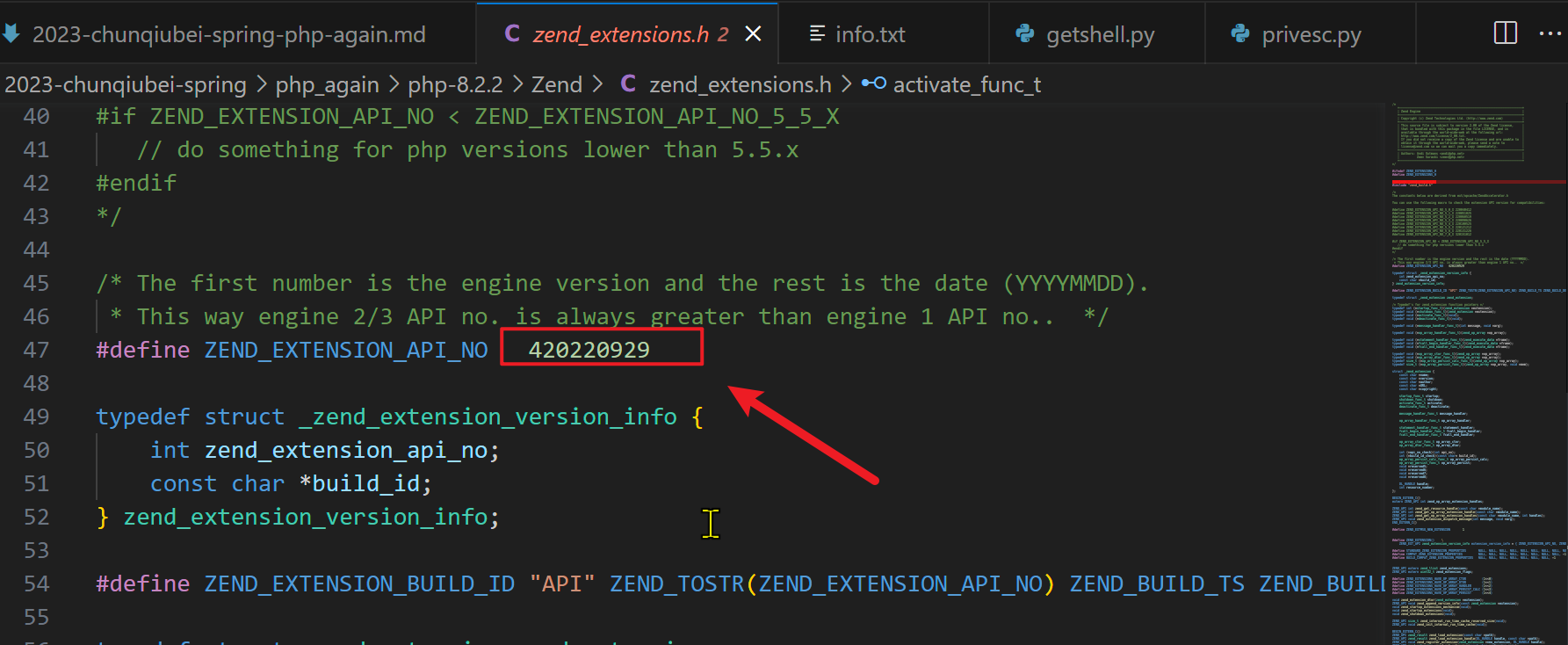Click the Python icon on privesc.py tab

pos(1240,34)
